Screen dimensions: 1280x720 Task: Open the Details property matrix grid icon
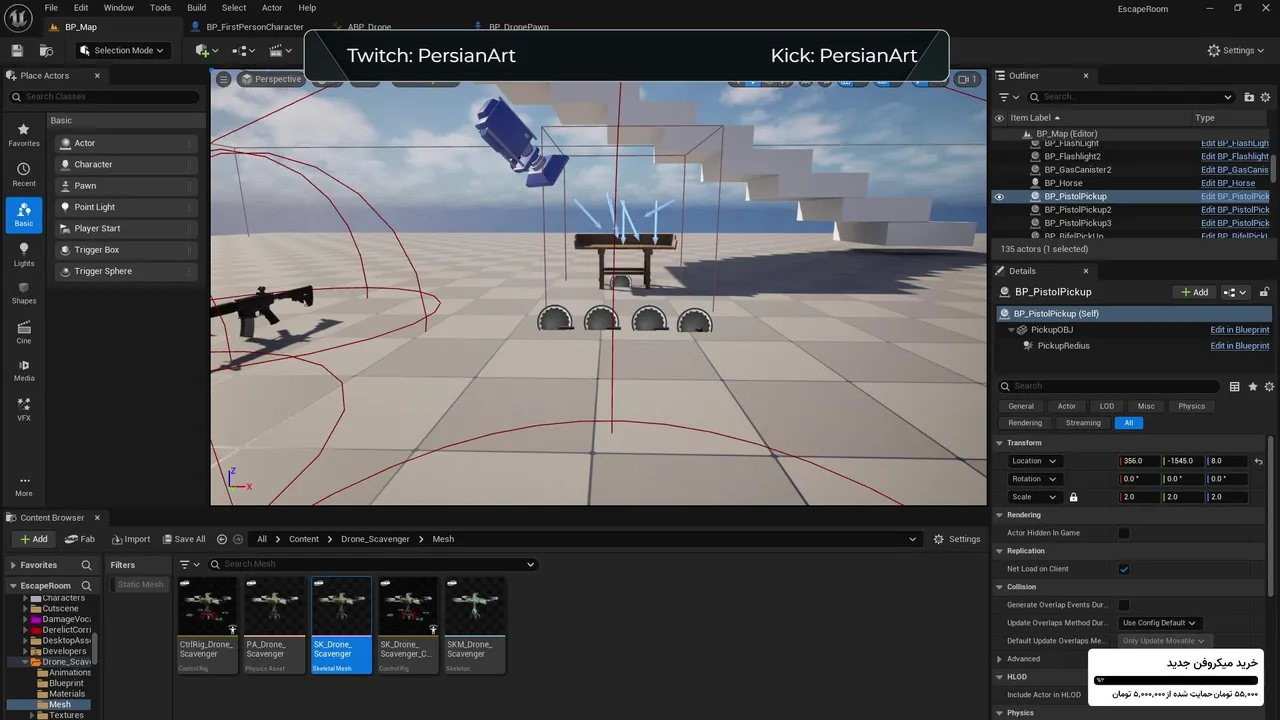tap(1235, 386)
